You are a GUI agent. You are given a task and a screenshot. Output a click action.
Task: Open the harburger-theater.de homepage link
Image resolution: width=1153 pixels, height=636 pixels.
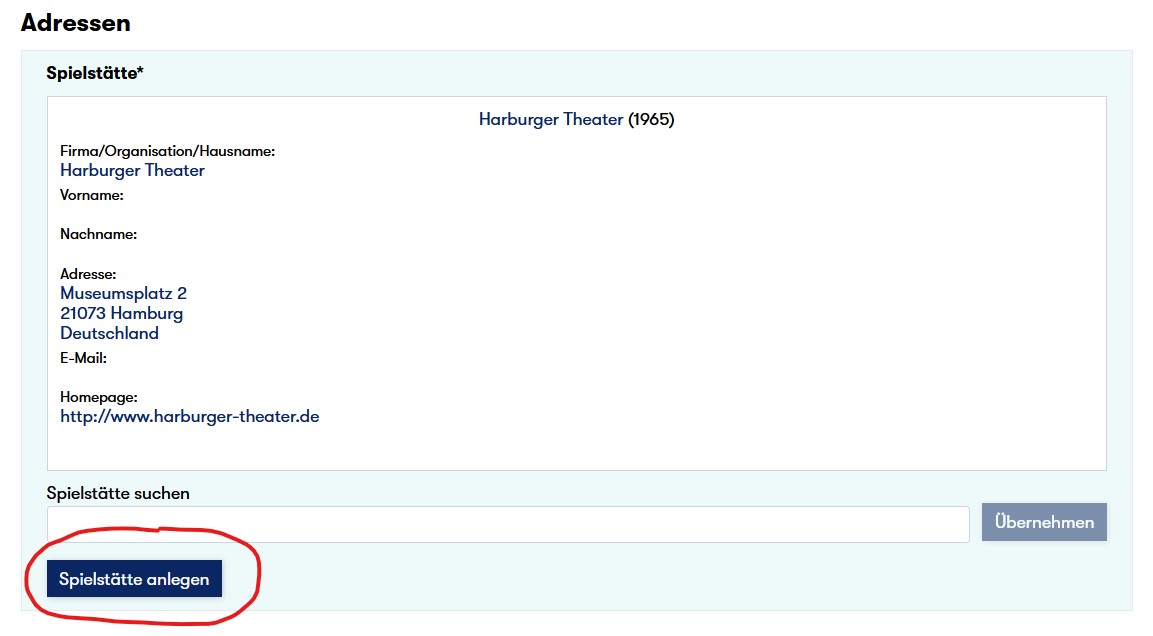pos(190,416)
